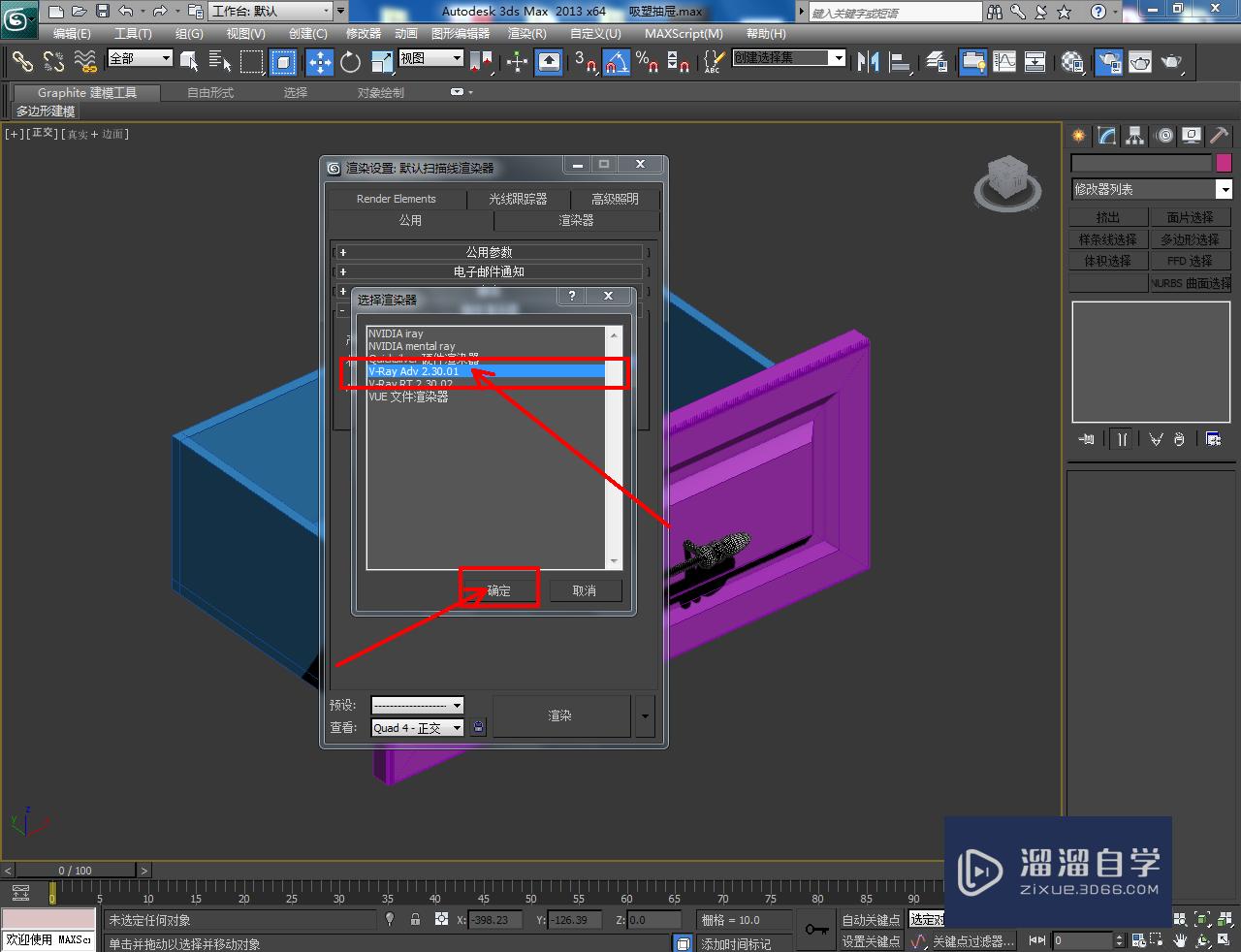Activate the Select Object tool
This screenshot has width=1241, height=952.
[x=189, y=62]
